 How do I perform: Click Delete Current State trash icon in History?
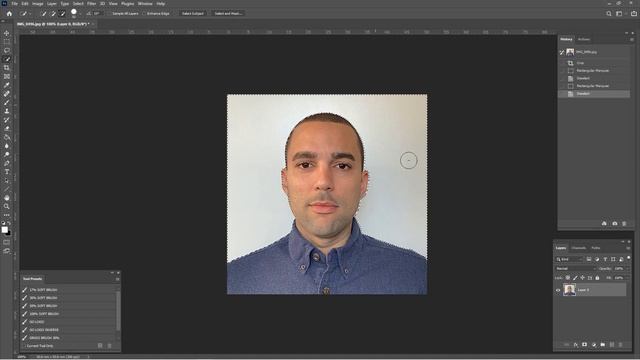[x=624, y=224]
